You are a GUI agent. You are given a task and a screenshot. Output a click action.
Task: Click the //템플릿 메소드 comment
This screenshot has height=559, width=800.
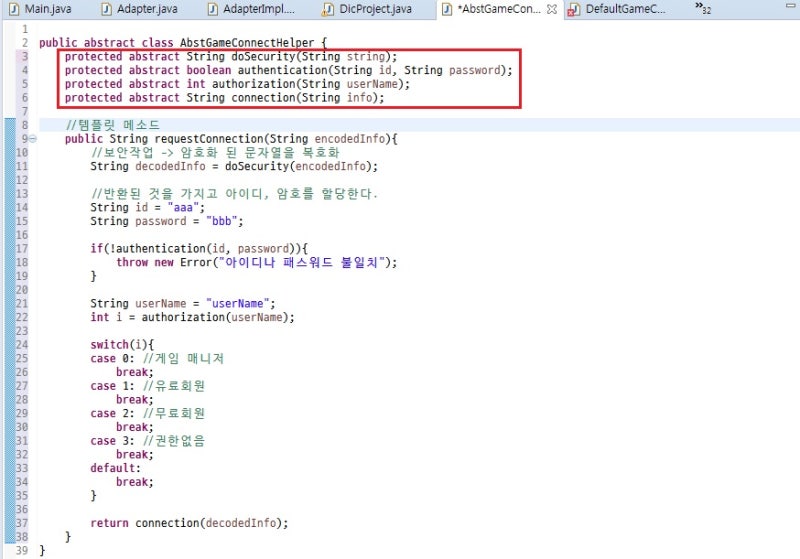coord(113,125)
